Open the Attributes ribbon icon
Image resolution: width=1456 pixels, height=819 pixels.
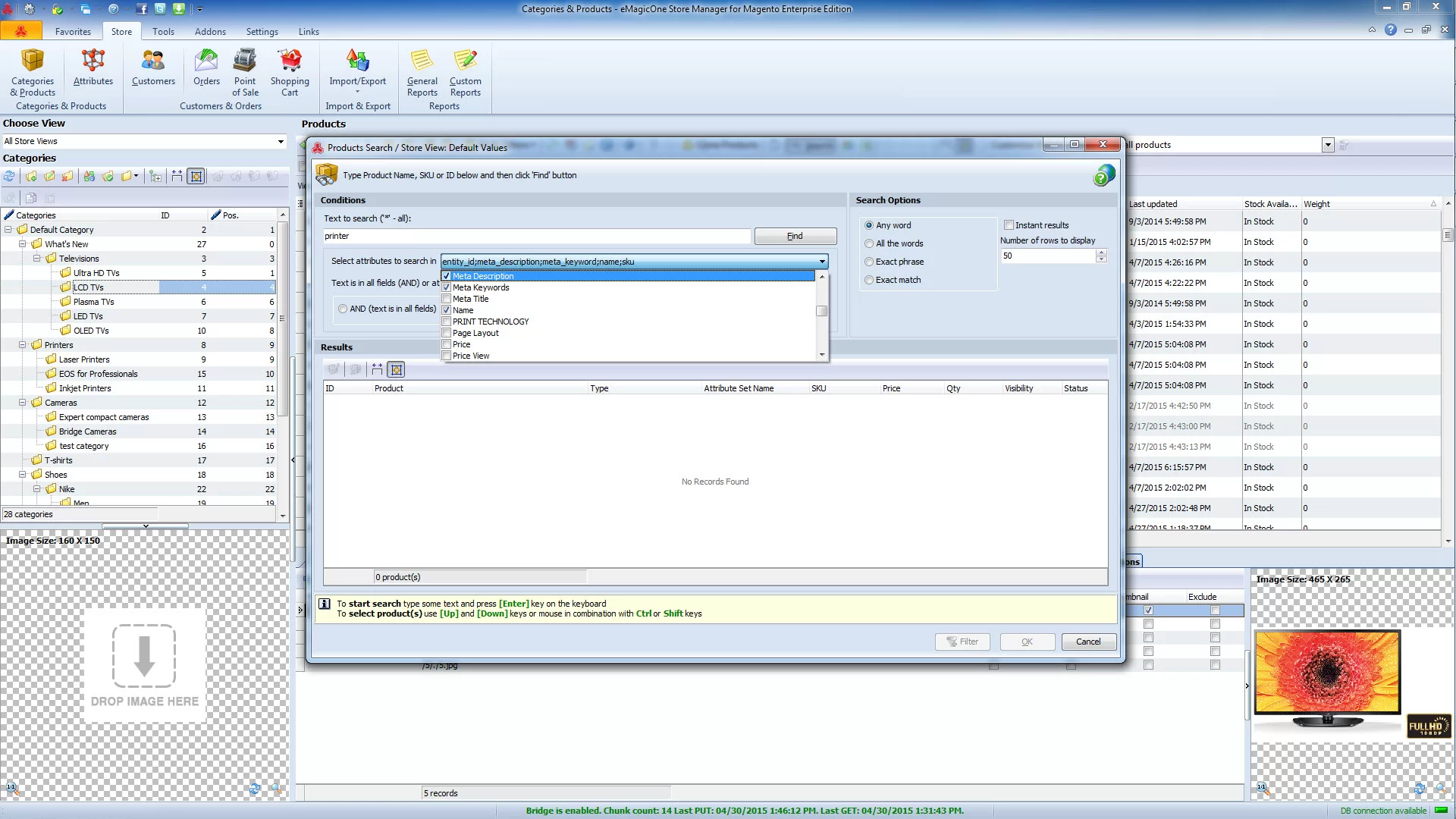pos(93,67)
